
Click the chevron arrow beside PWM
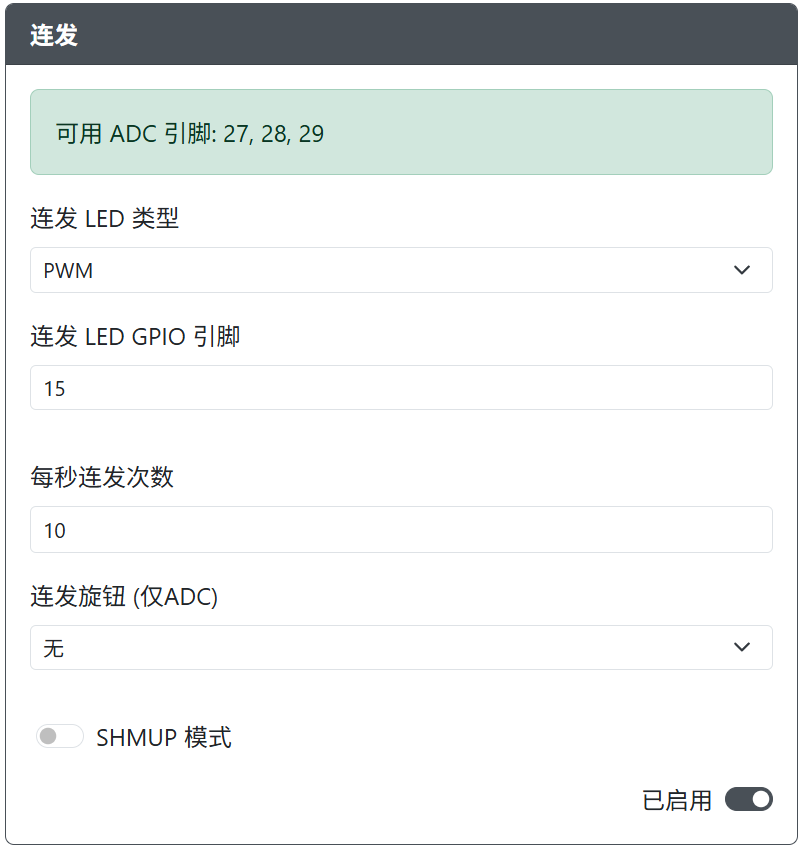pyautogui.click(x=742, y=270)
